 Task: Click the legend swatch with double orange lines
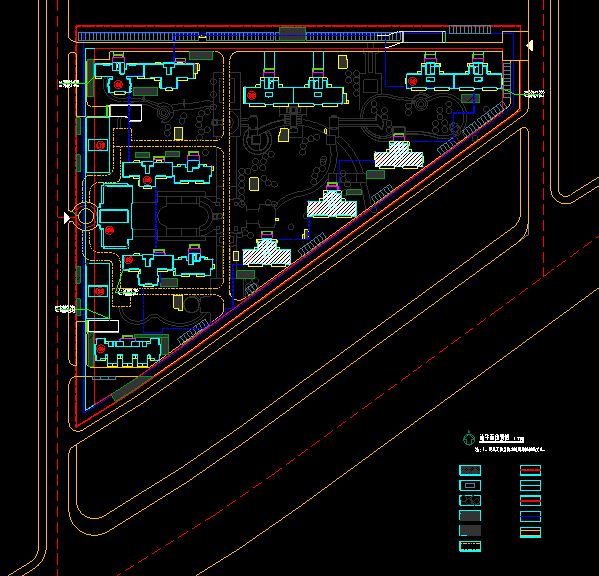[x=530, y=532]
